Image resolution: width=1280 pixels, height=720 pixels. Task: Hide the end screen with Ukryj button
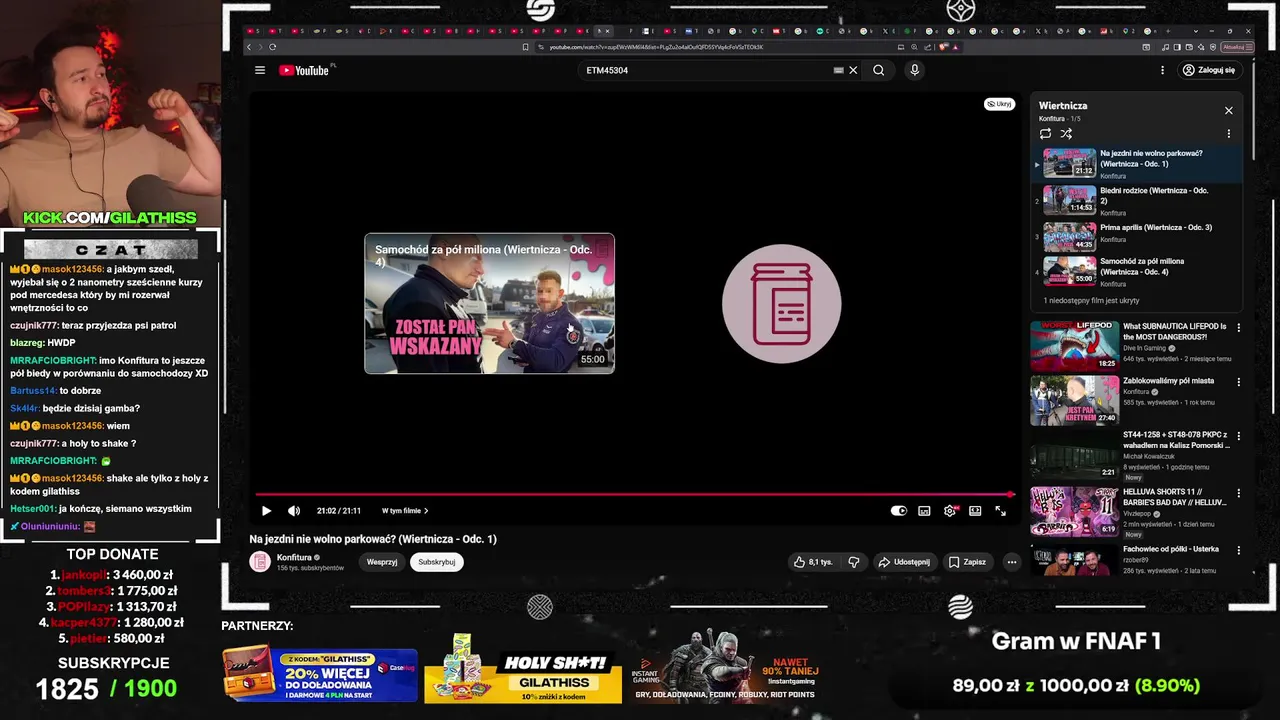click(x=999, y=104)
